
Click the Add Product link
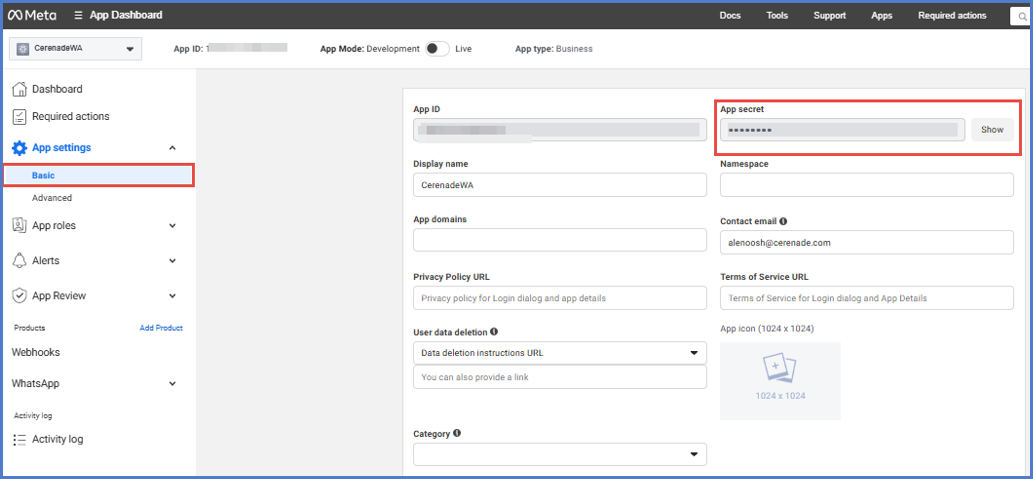(161, 328)
